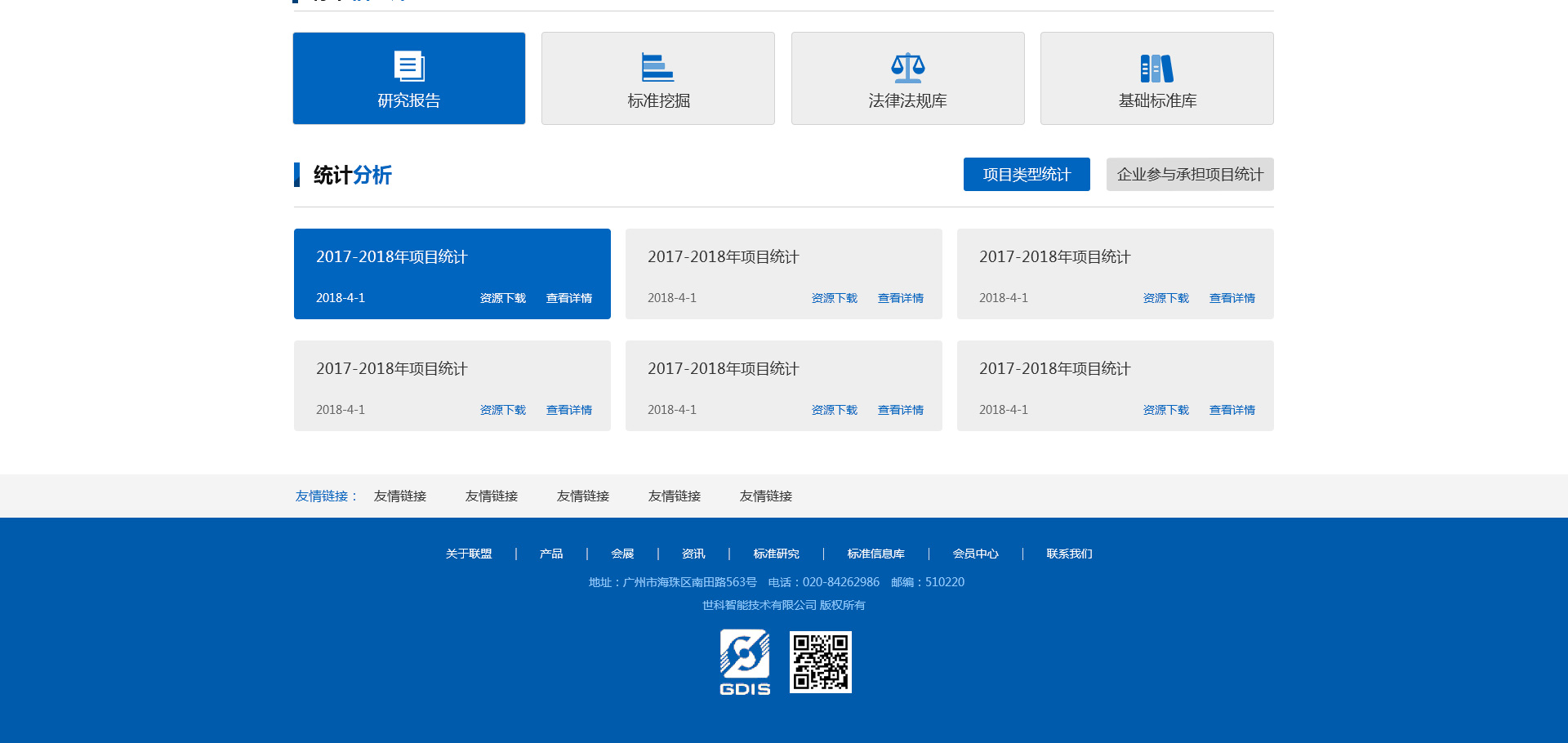Click the 基础标准库 books icon
The width and height of the screenshot is (1568, 743).
1156,69
